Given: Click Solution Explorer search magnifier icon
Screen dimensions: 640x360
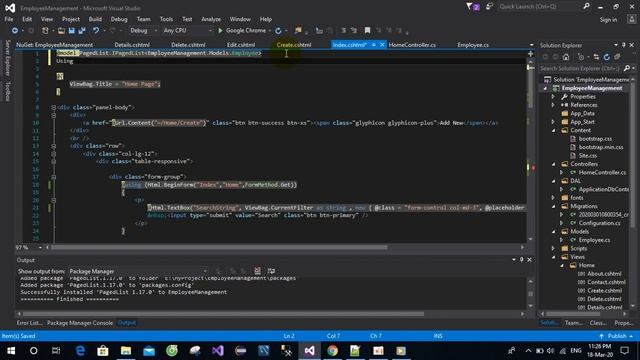Looking at the screenshot, I should pos(627,68).
